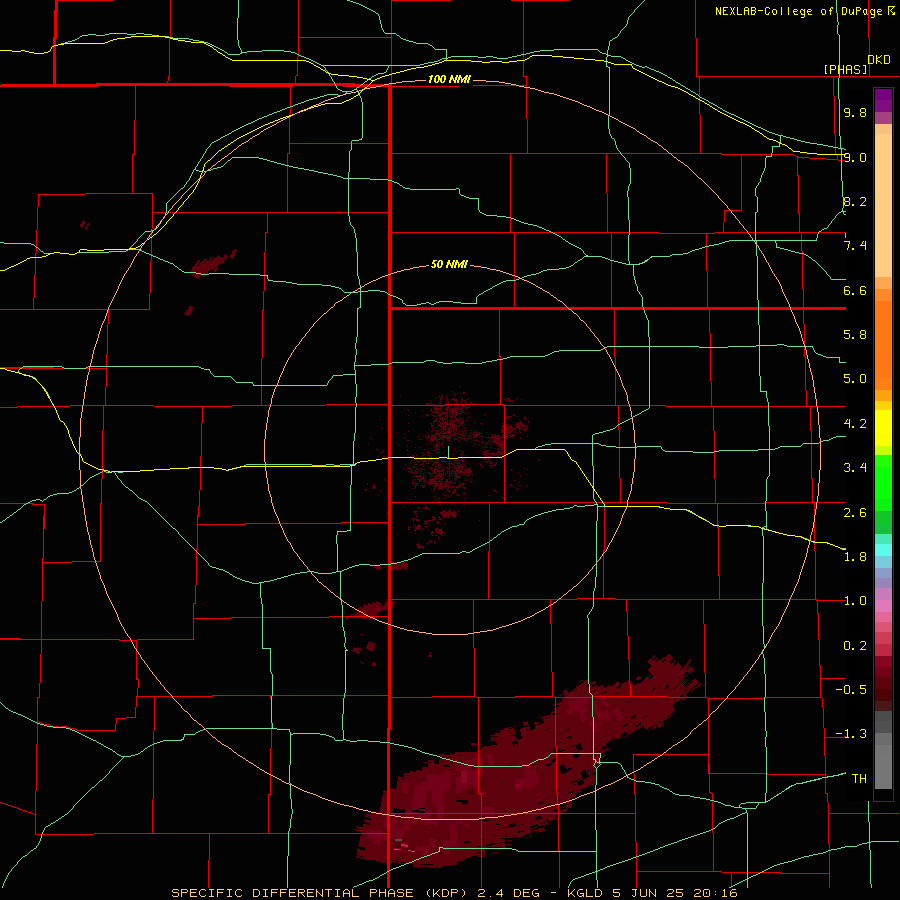Click the KGLD radar site marker at center
The image size is (900, 900).
pos(448,452)
